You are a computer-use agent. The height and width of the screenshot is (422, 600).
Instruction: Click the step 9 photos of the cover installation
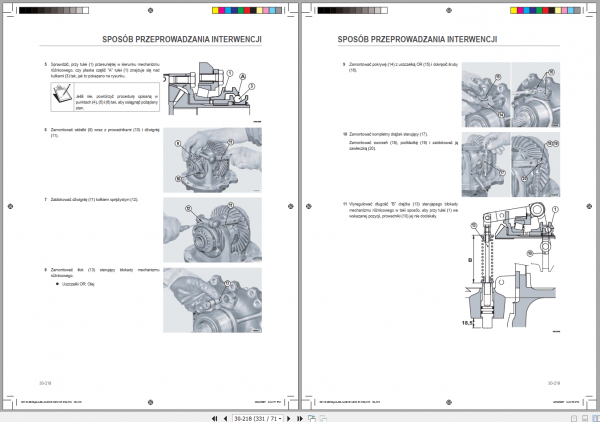510,95
